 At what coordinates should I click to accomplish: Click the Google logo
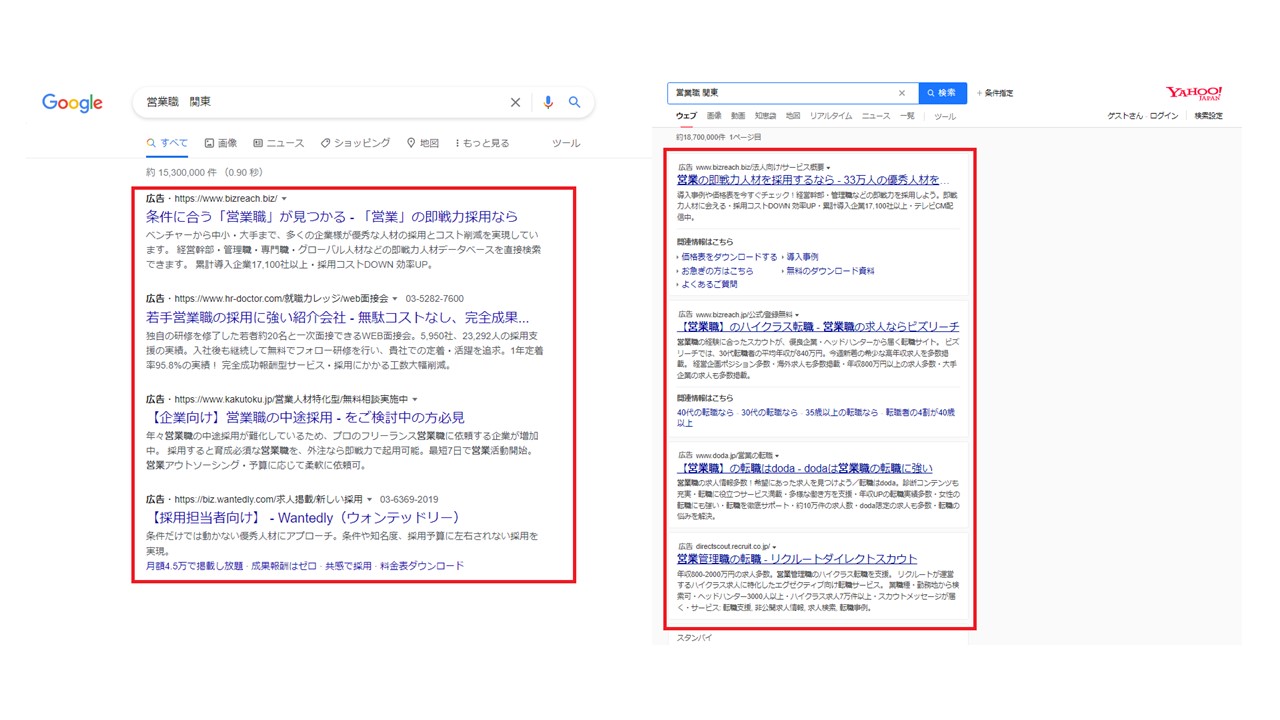click(71, 102)
